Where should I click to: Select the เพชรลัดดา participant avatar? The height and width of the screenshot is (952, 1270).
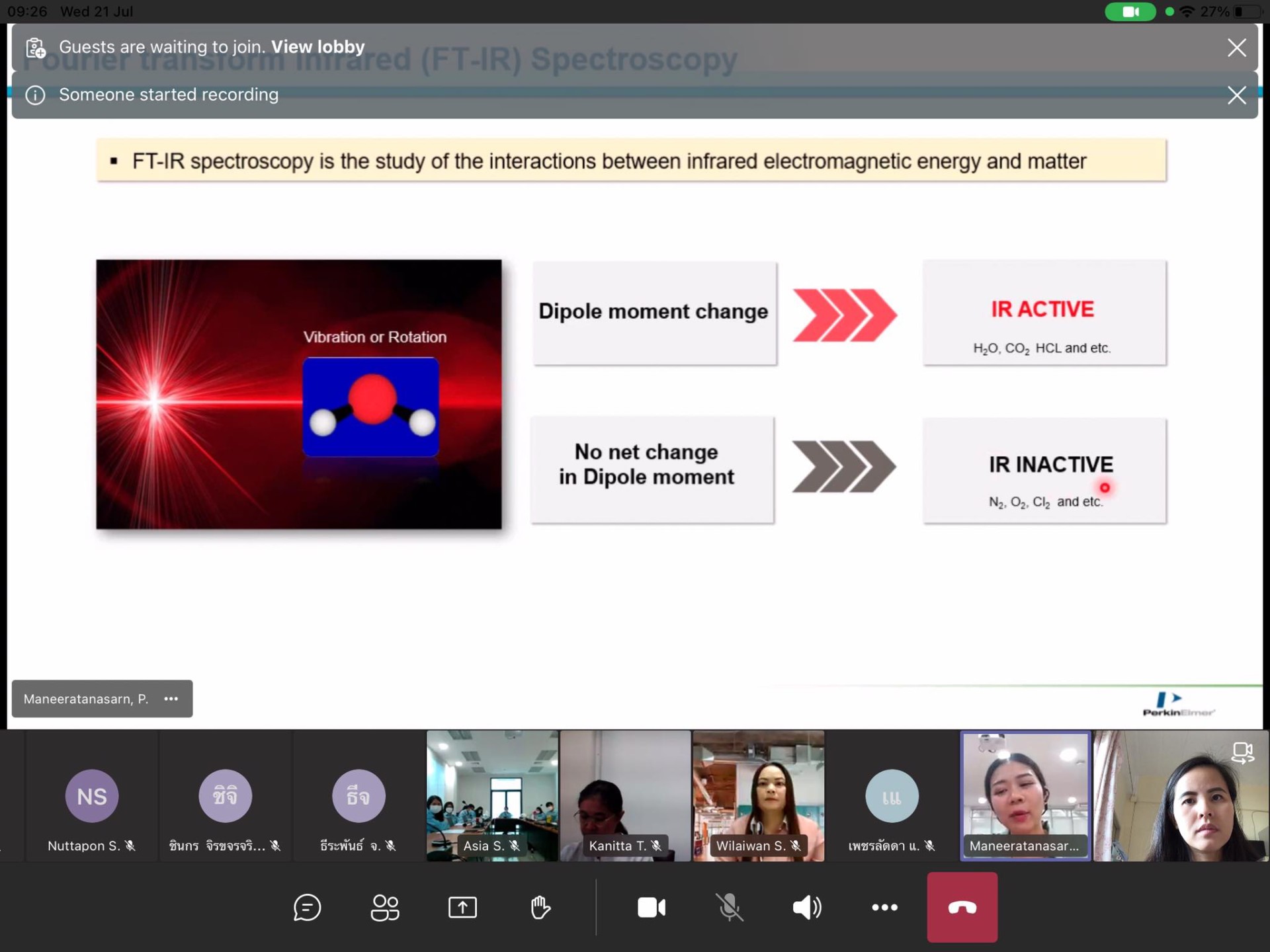click(x=892, y=796)
